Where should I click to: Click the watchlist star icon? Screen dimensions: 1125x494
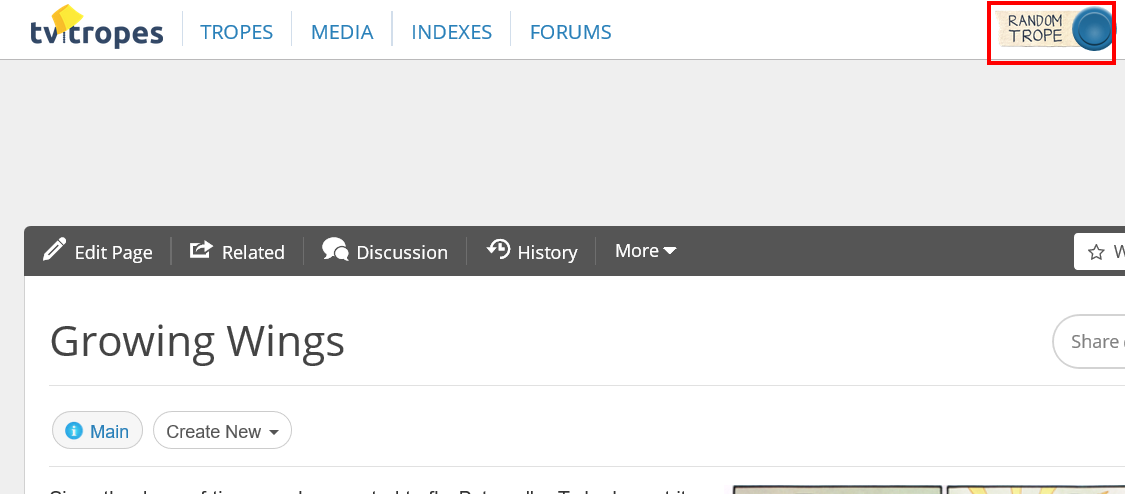click(x=1096, y=252)
